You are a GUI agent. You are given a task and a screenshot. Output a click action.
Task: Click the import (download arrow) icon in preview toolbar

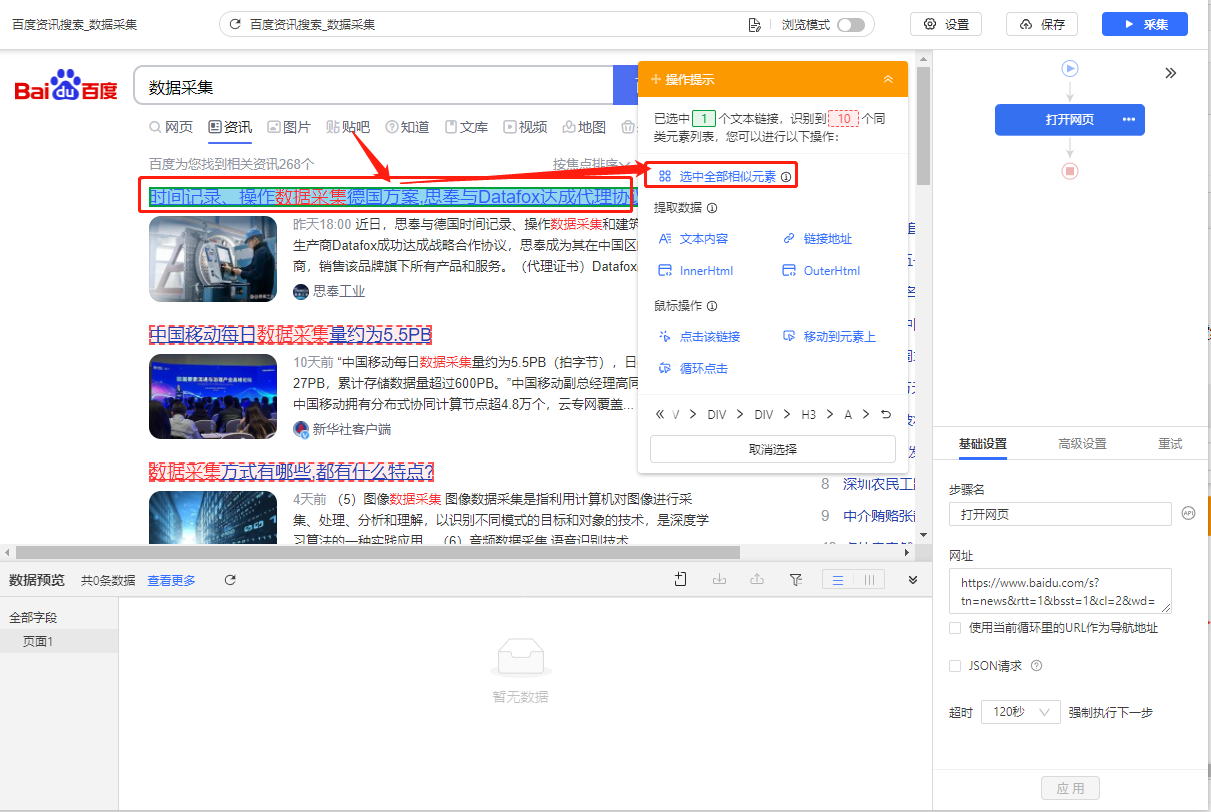pos(719,580)
